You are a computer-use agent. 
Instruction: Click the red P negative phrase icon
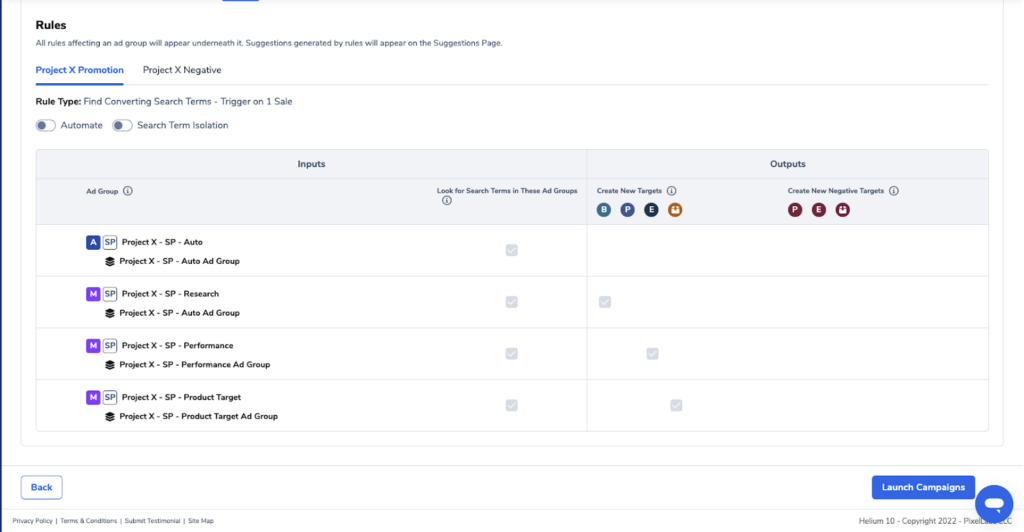[x=795, y=210]
